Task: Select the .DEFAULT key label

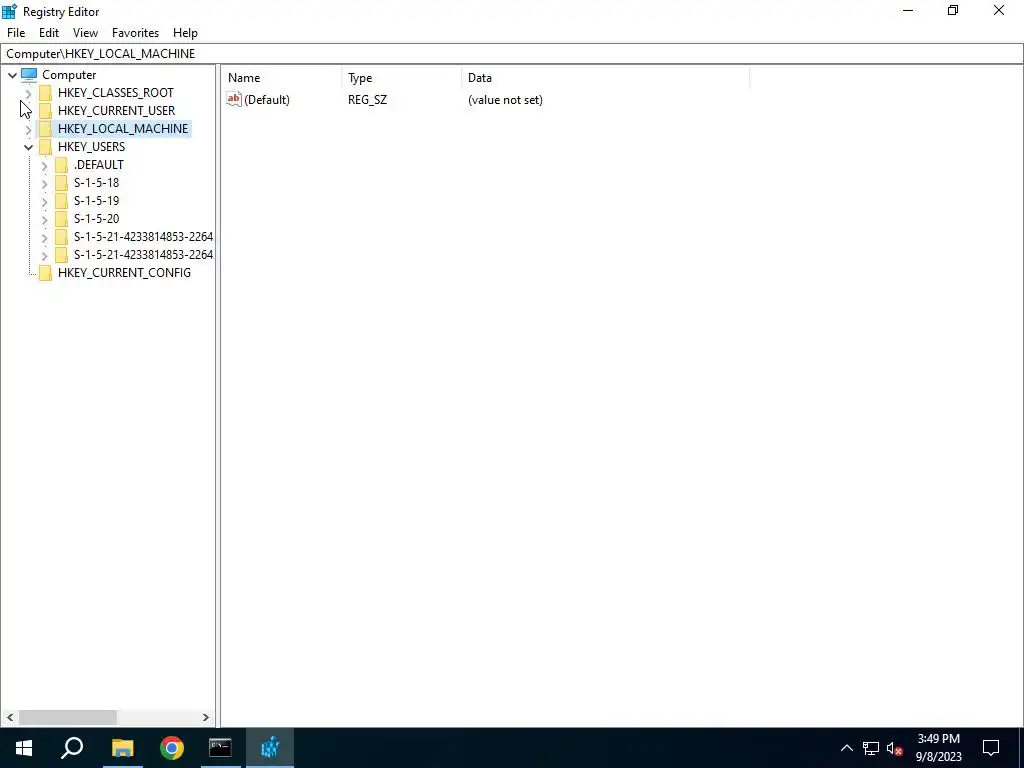Action: click(x=99, y=165)
